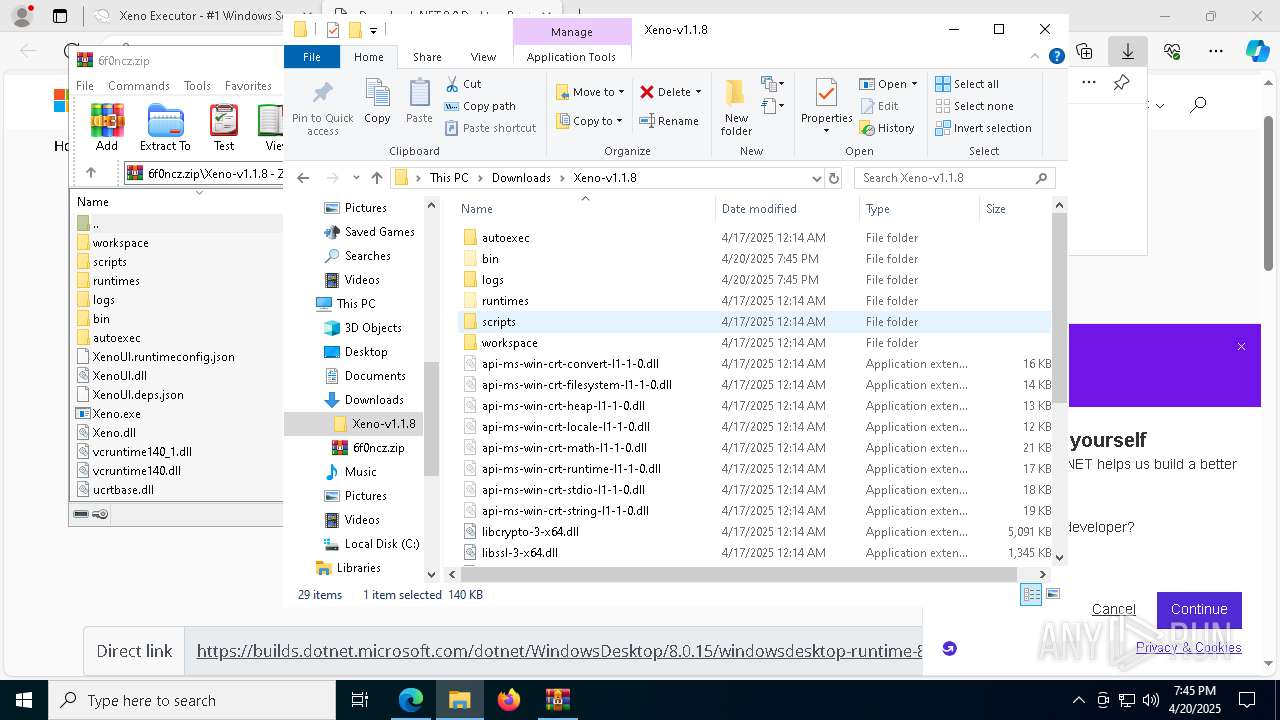Screen dimensions: 1280x720
Task: Click Copy path in the ribbon
Action: pyautogui.click(x=479, y=106)
